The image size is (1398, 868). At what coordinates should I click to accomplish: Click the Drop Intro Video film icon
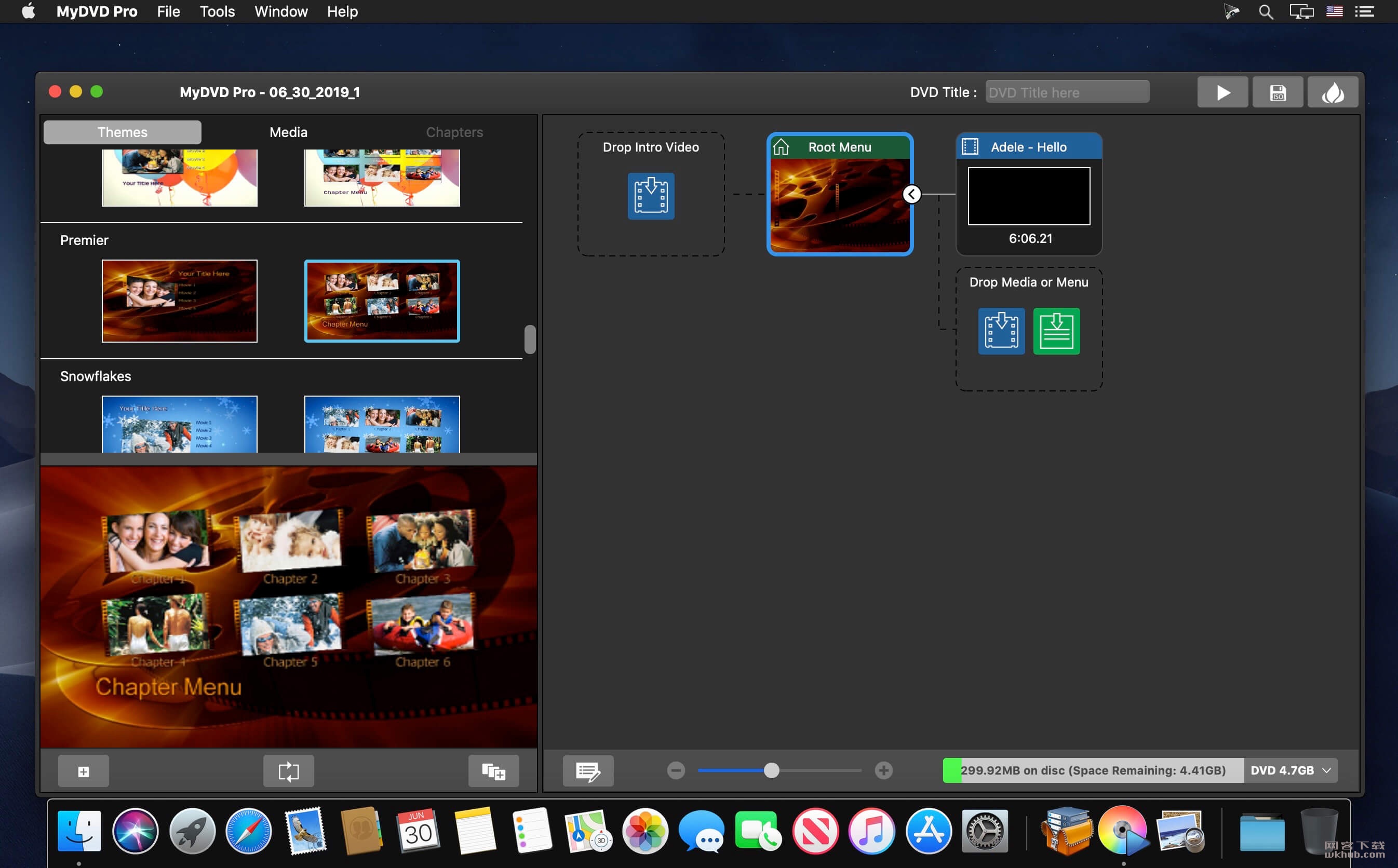[651, 196]
